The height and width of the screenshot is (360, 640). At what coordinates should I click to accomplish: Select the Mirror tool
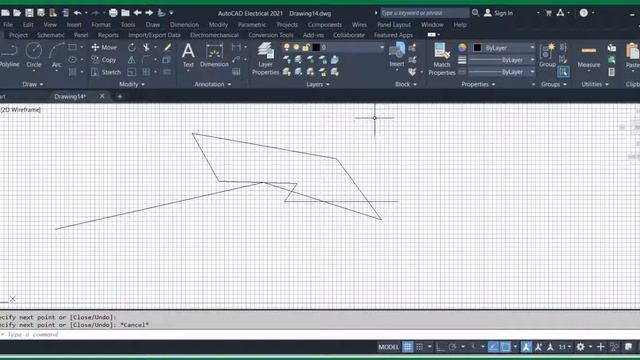(x=131, y=60)
